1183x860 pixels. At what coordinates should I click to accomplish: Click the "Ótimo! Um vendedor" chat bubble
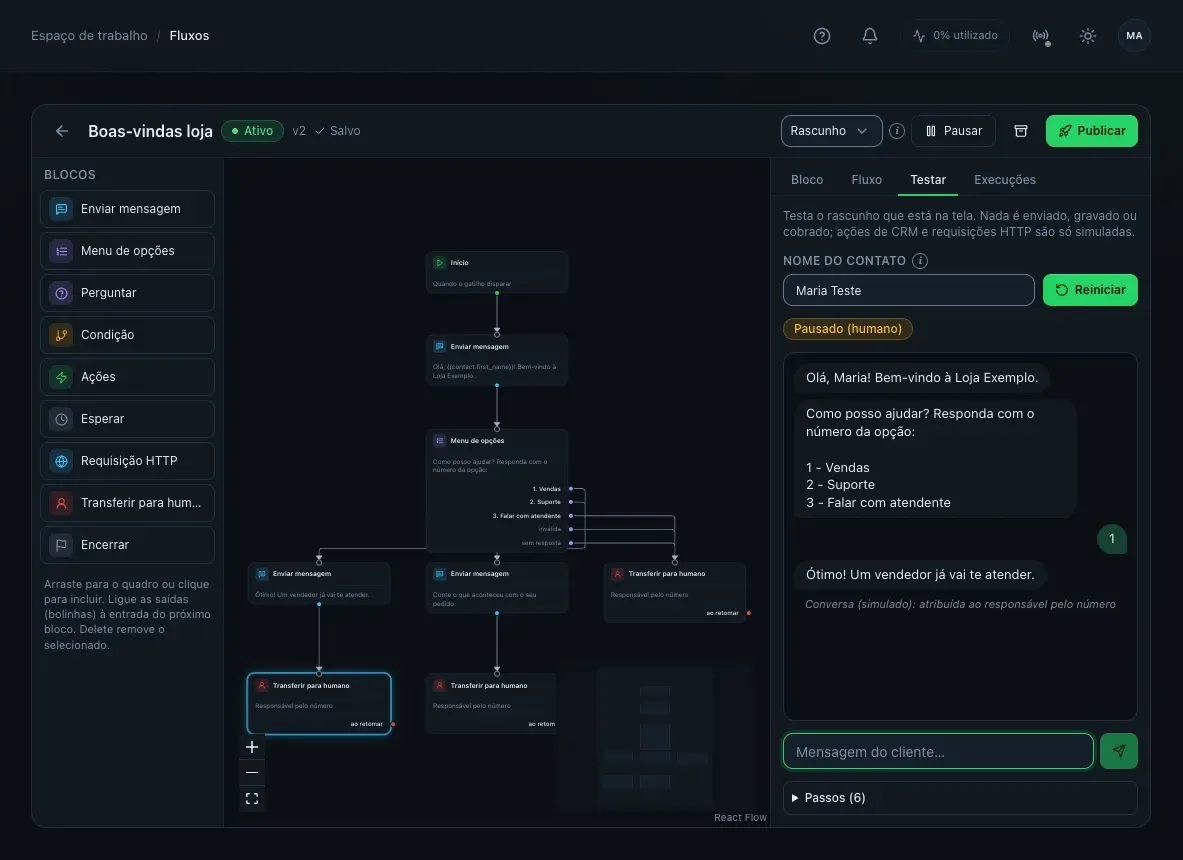(920, 575)
